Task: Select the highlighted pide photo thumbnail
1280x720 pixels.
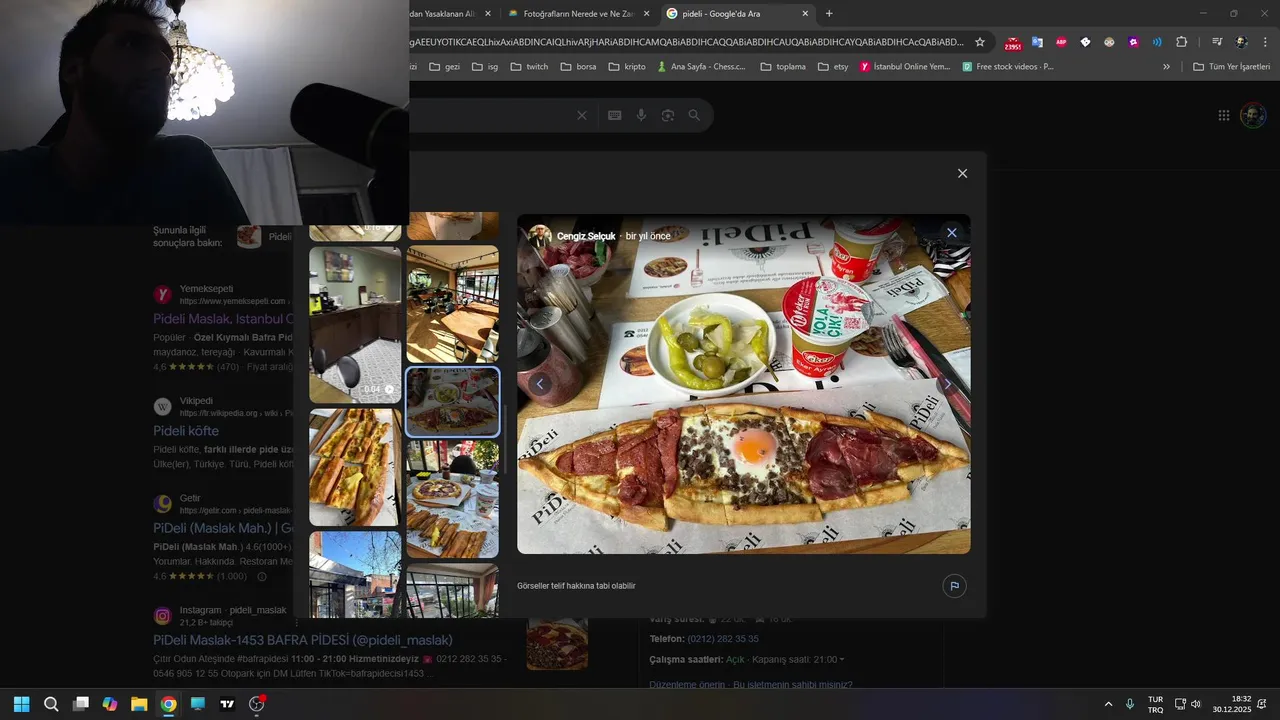Action: pos(452,401)
